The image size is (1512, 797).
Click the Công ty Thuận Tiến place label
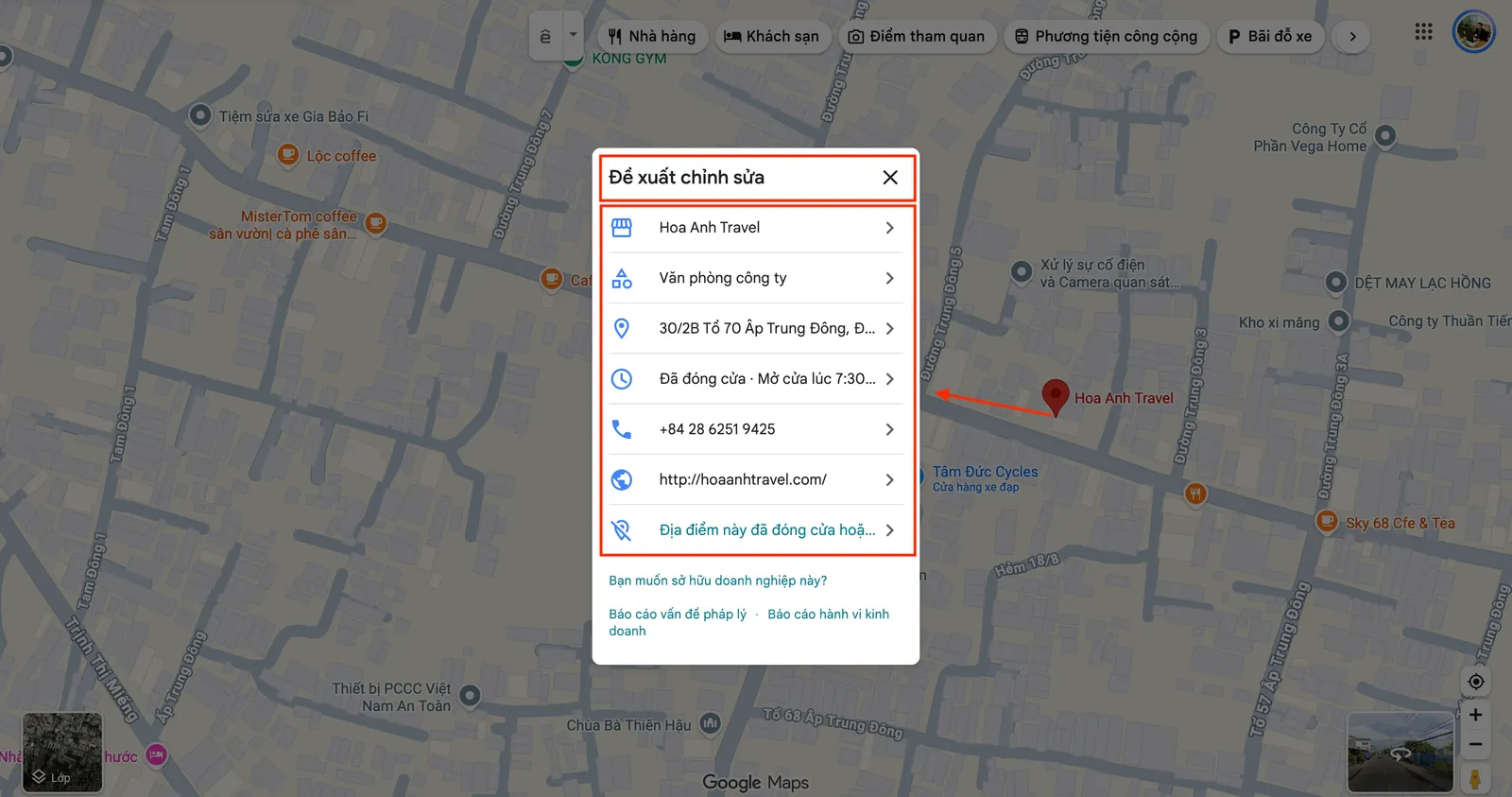(x=1450, y=321)
